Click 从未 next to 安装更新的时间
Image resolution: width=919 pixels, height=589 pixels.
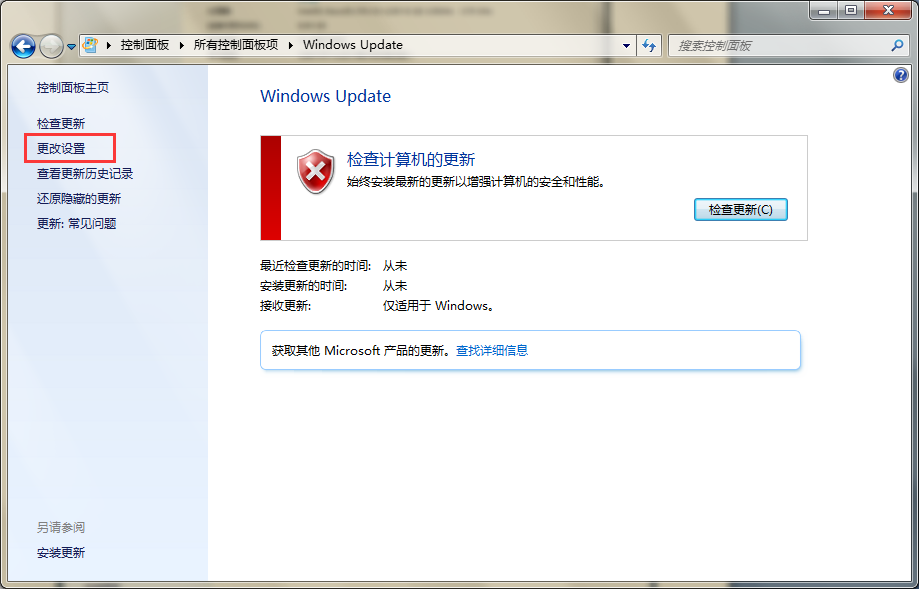click(x=395, y=286)
